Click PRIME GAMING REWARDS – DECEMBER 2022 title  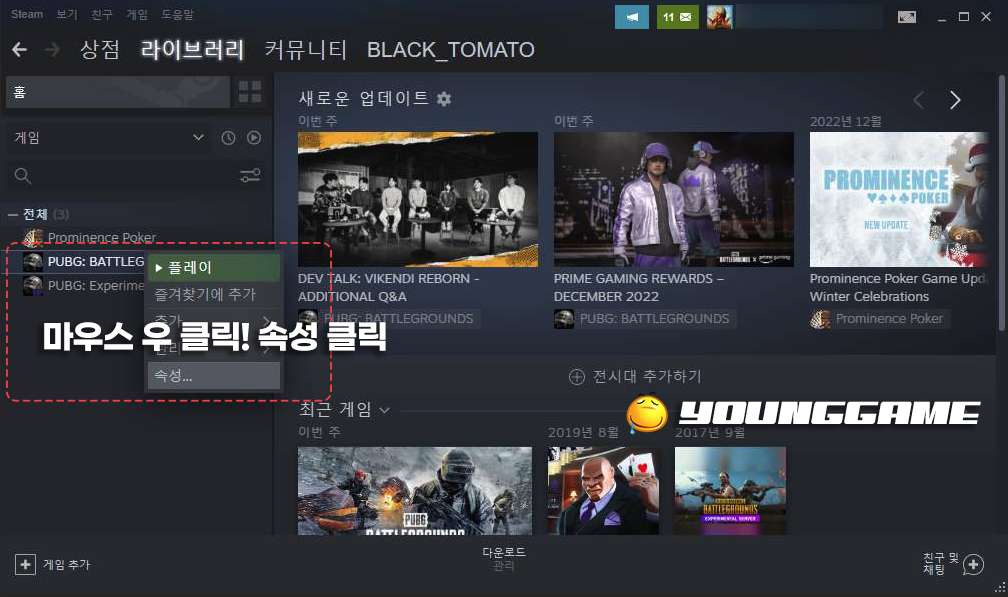click(x=639, y=287)
